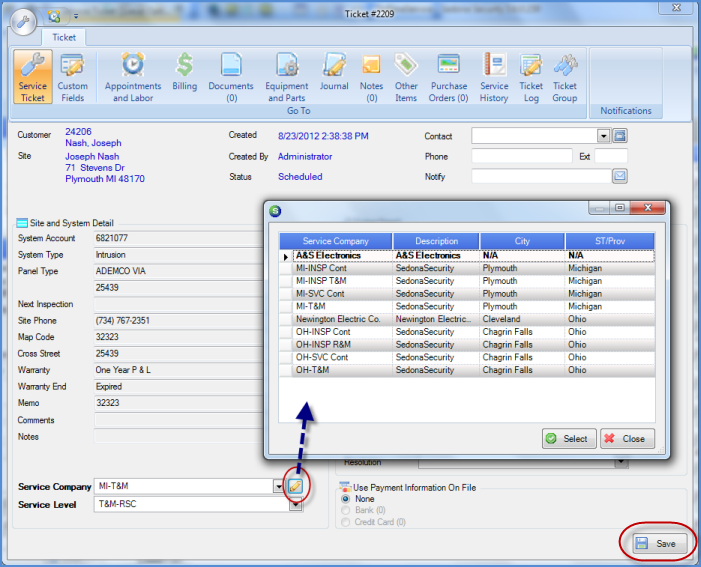701x567 pixels.
Task: Select the None payment radio button
Action: tap(347, 498)
